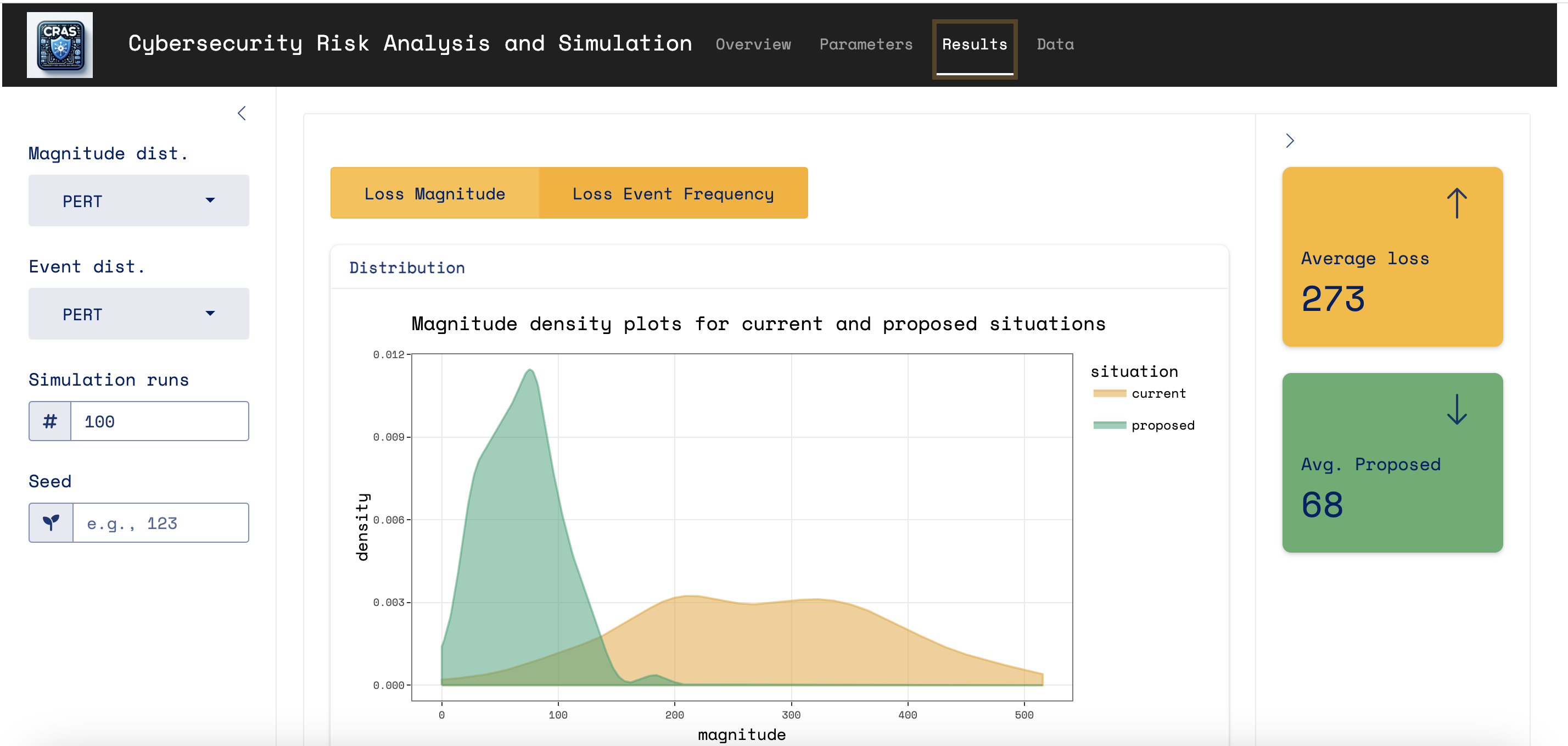
Task: Click the hash icon beside Simulation runs
Action: coord(50,421)
